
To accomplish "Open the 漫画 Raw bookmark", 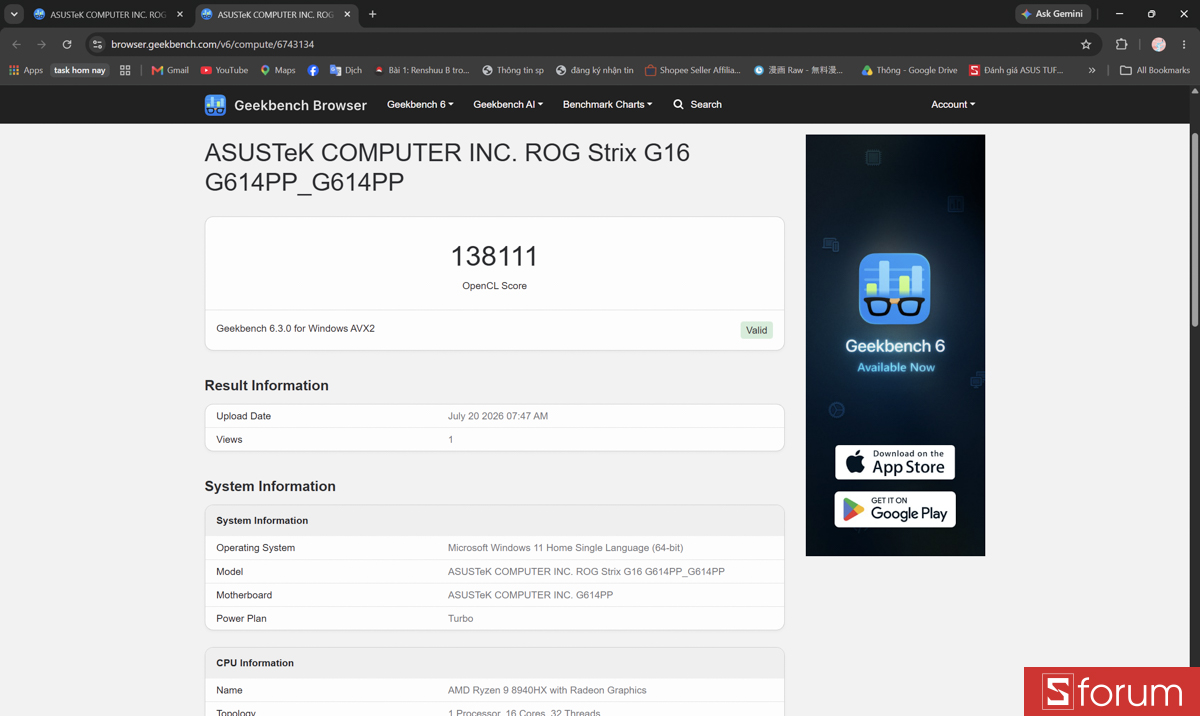I will 798,70.
